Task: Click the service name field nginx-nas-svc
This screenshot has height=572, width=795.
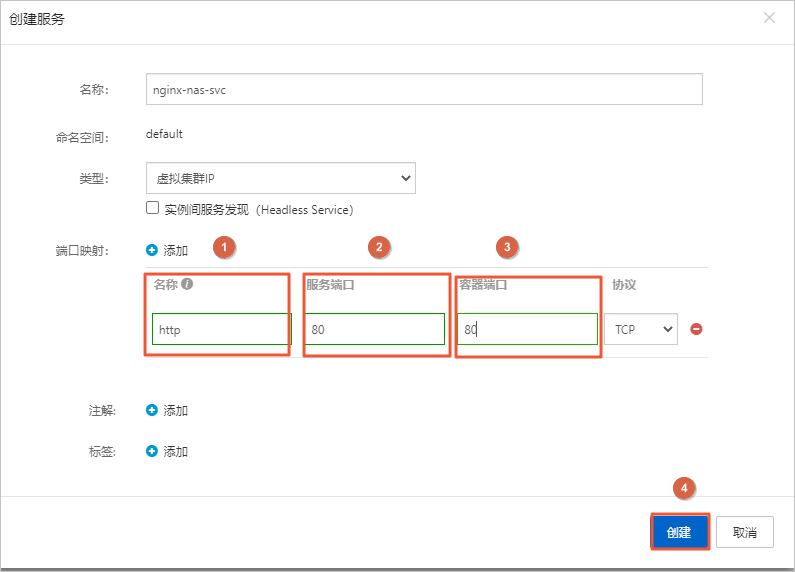Action: coord(424,89)
